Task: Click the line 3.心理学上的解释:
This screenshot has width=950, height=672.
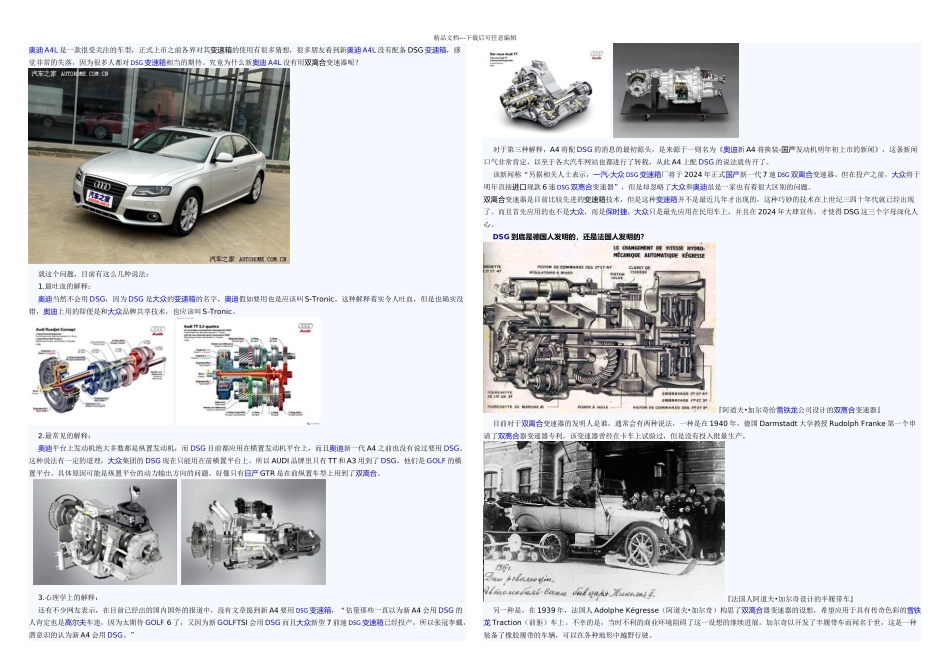Action: [x=68, y=597]
